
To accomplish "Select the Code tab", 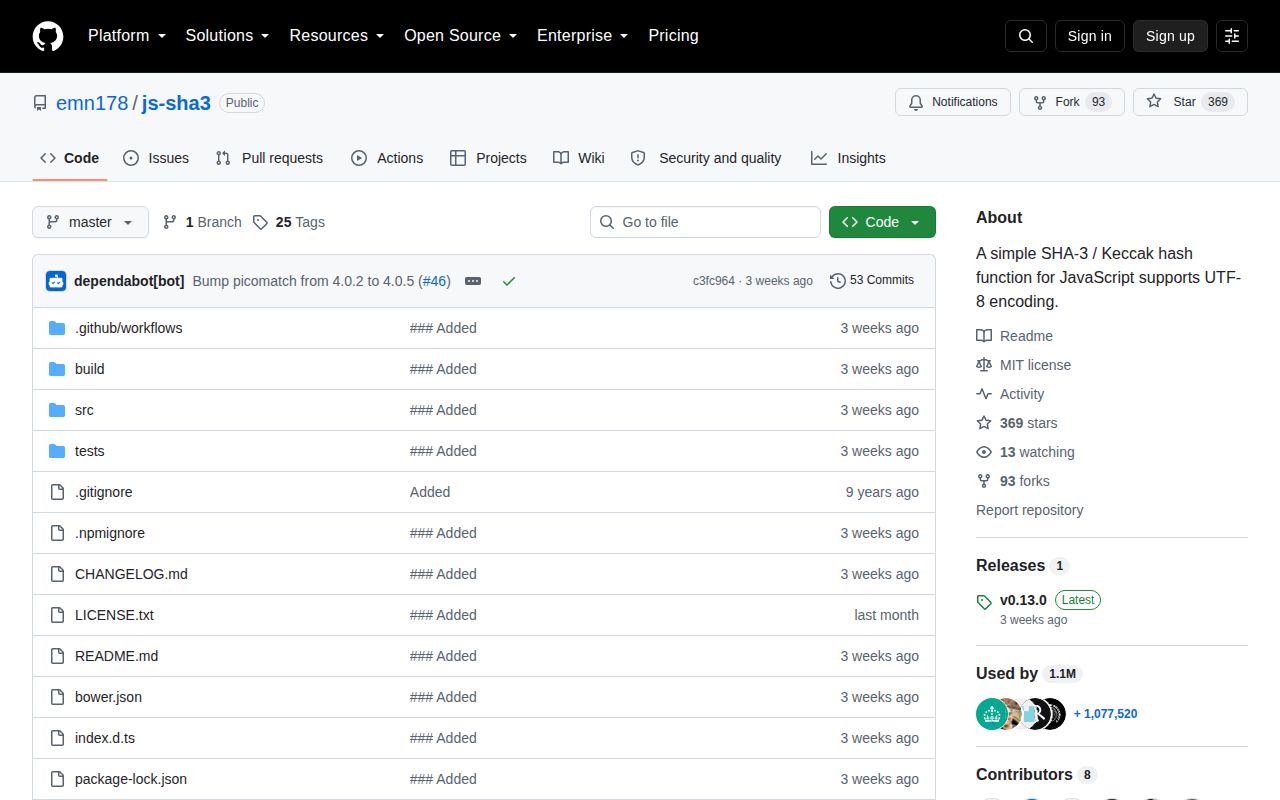I will coord(70,158).
